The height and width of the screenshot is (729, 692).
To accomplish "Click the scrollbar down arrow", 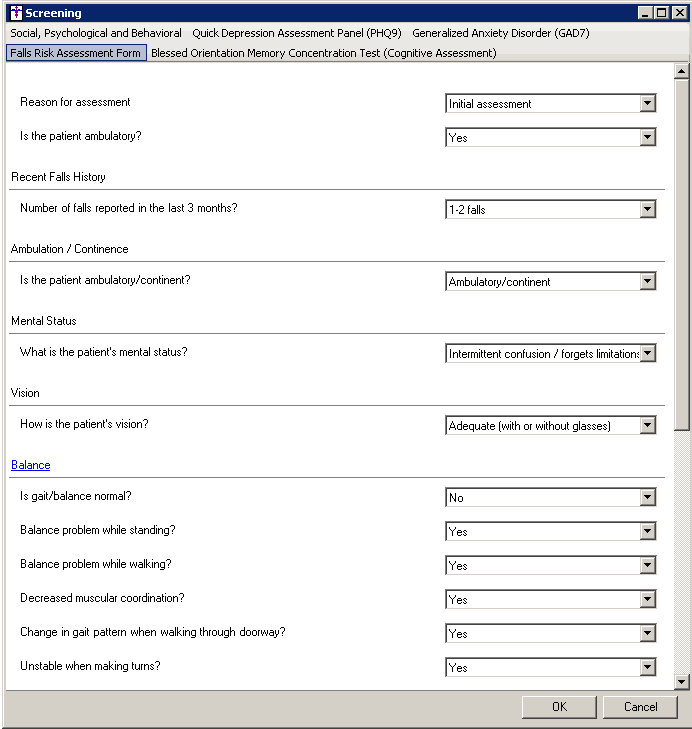I will click(x=682, y=681).
